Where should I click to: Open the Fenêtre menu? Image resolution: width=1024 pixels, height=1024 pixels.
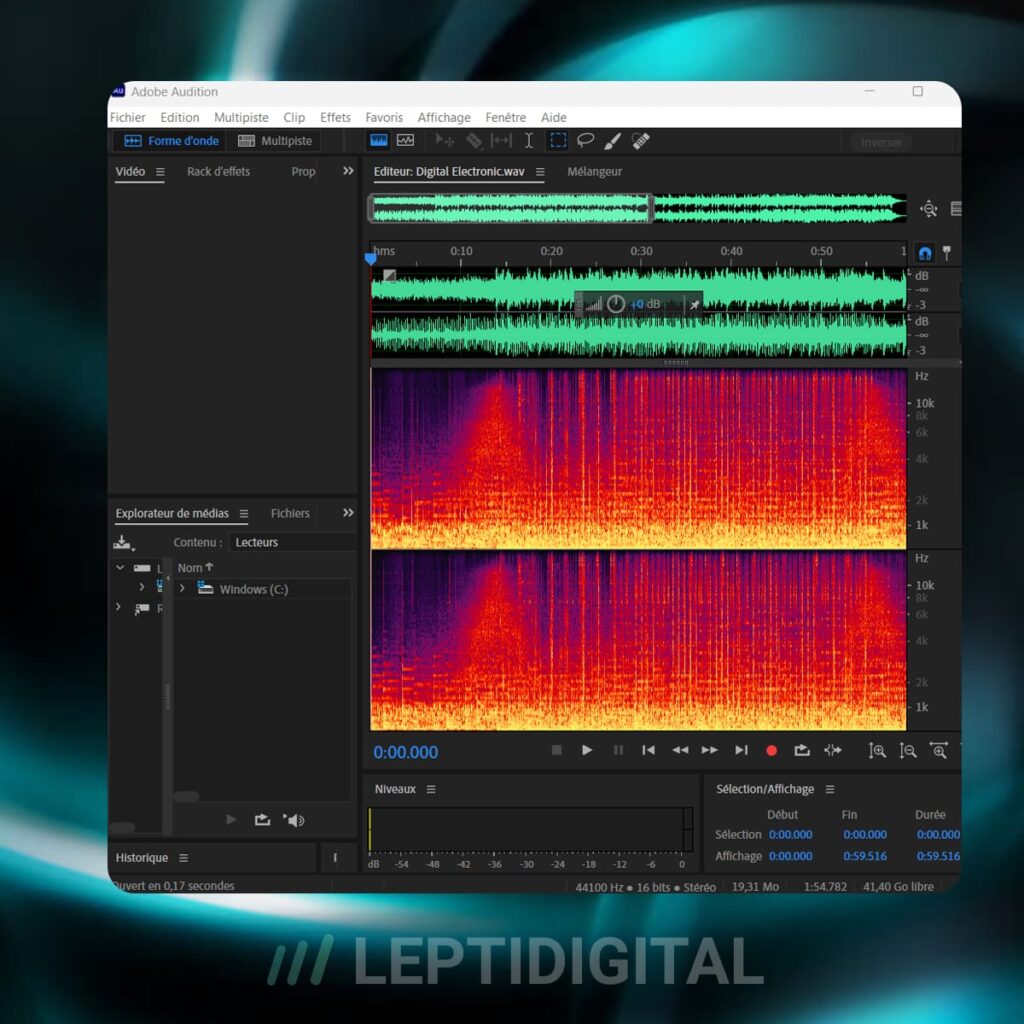click(505, 118)
